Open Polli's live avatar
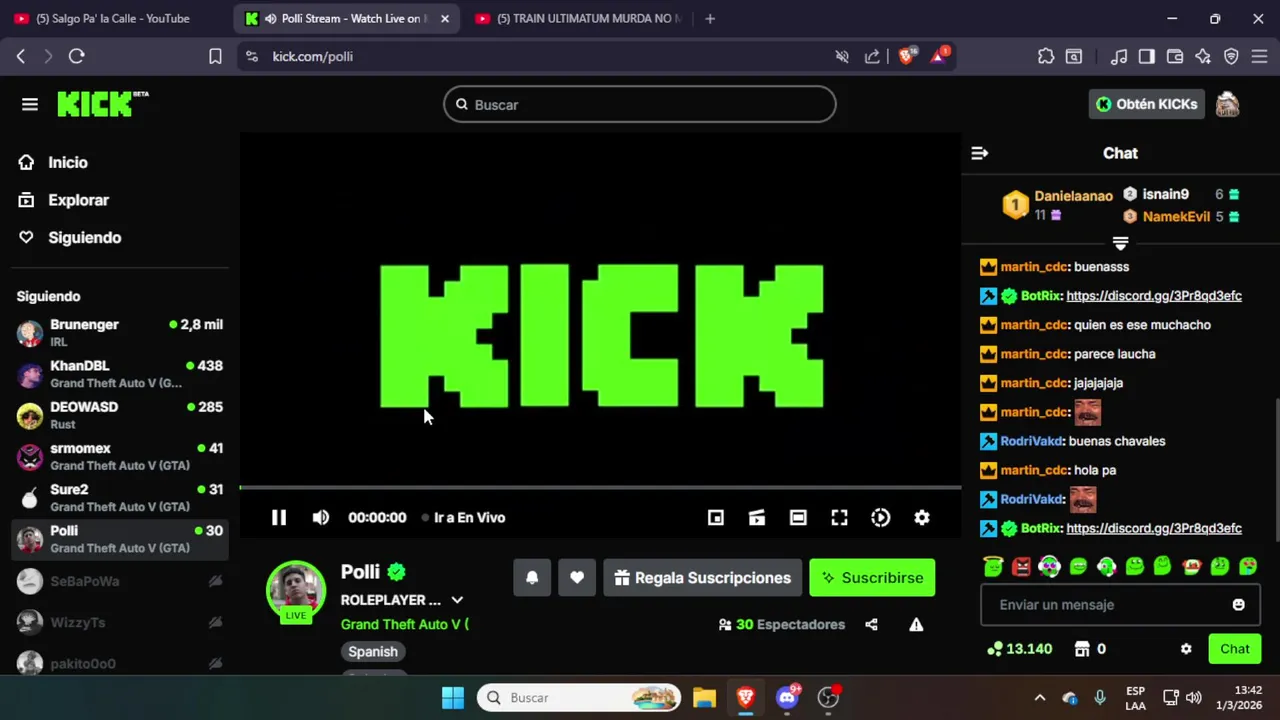 click(296, 590)
